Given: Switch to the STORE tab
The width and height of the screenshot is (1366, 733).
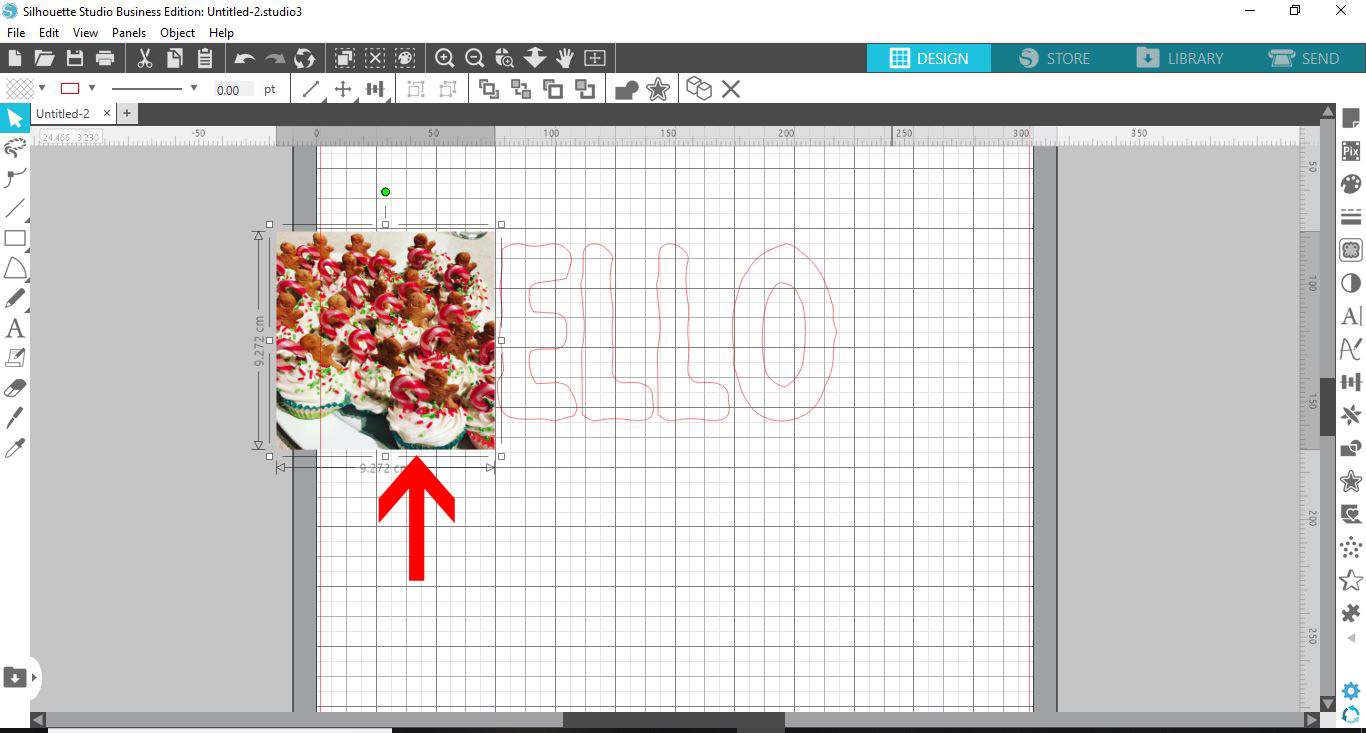Looking at the screenshot, I should (x=1054, y=58).
